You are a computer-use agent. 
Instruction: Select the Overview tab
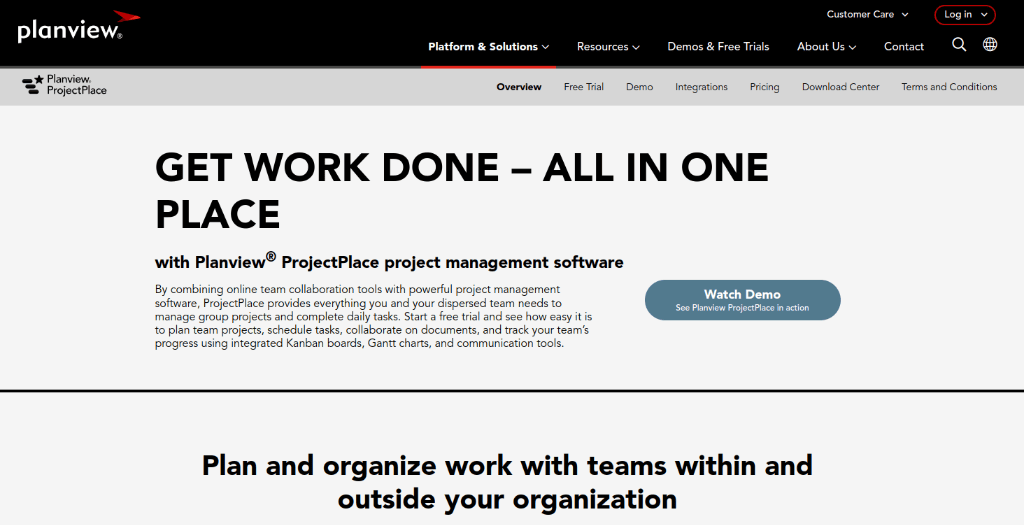click(519, 87)
